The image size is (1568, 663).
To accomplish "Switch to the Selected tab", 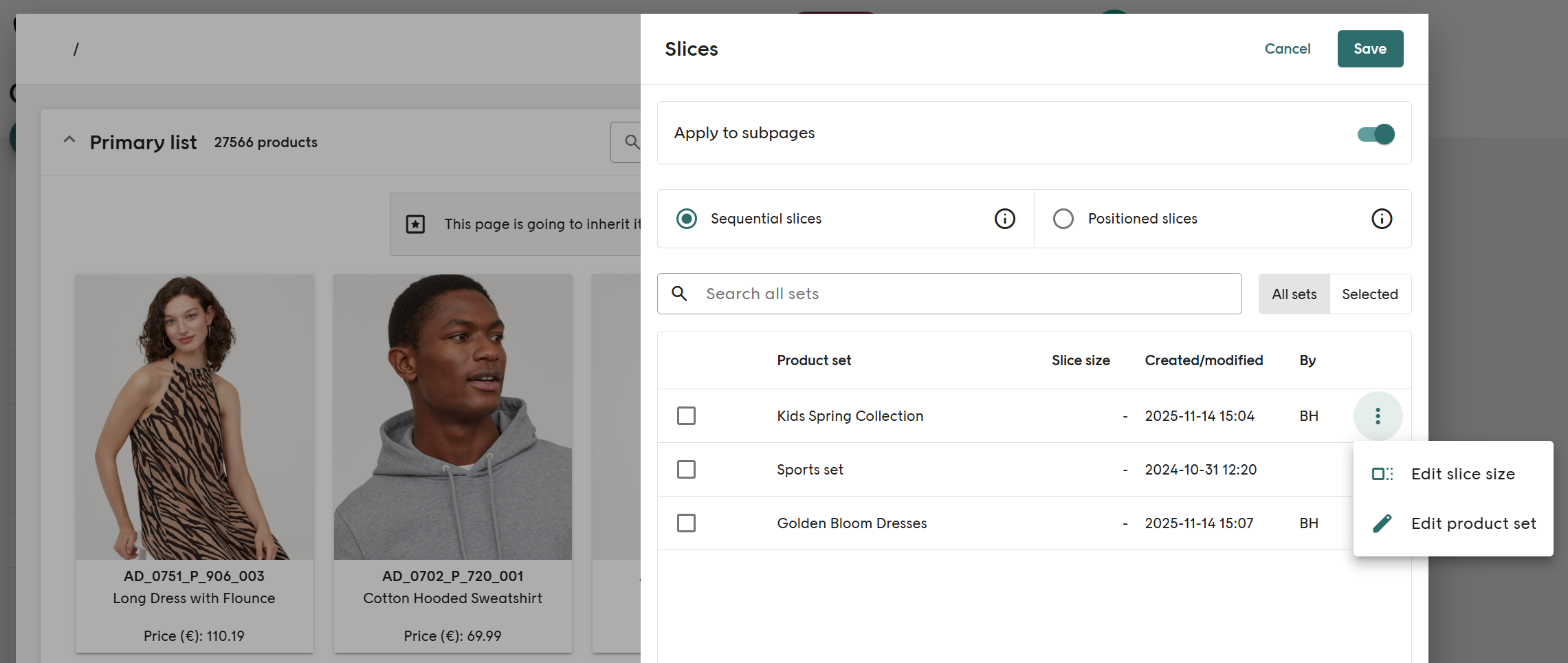I will 1369,294.
